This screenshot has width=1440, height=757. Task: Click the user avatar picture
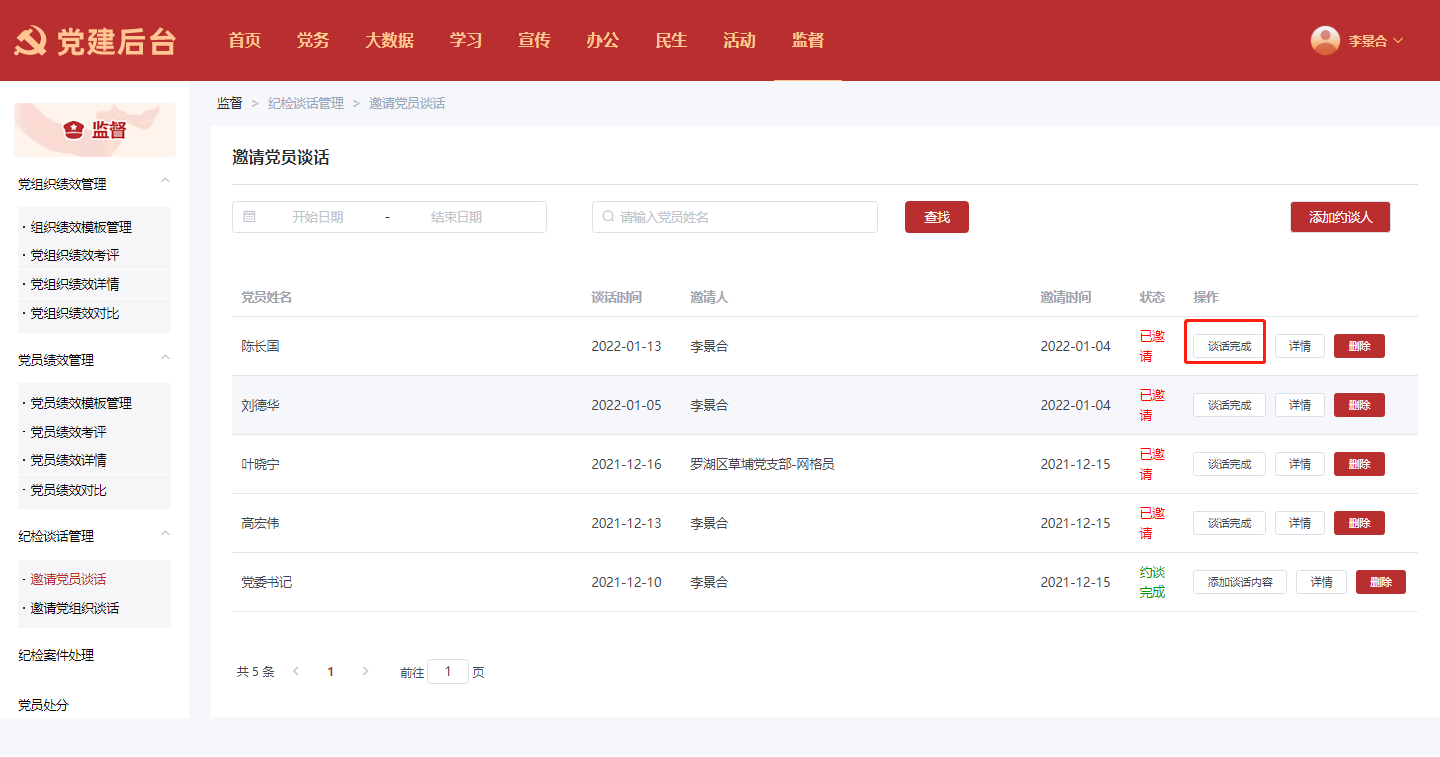[1325, 40]
